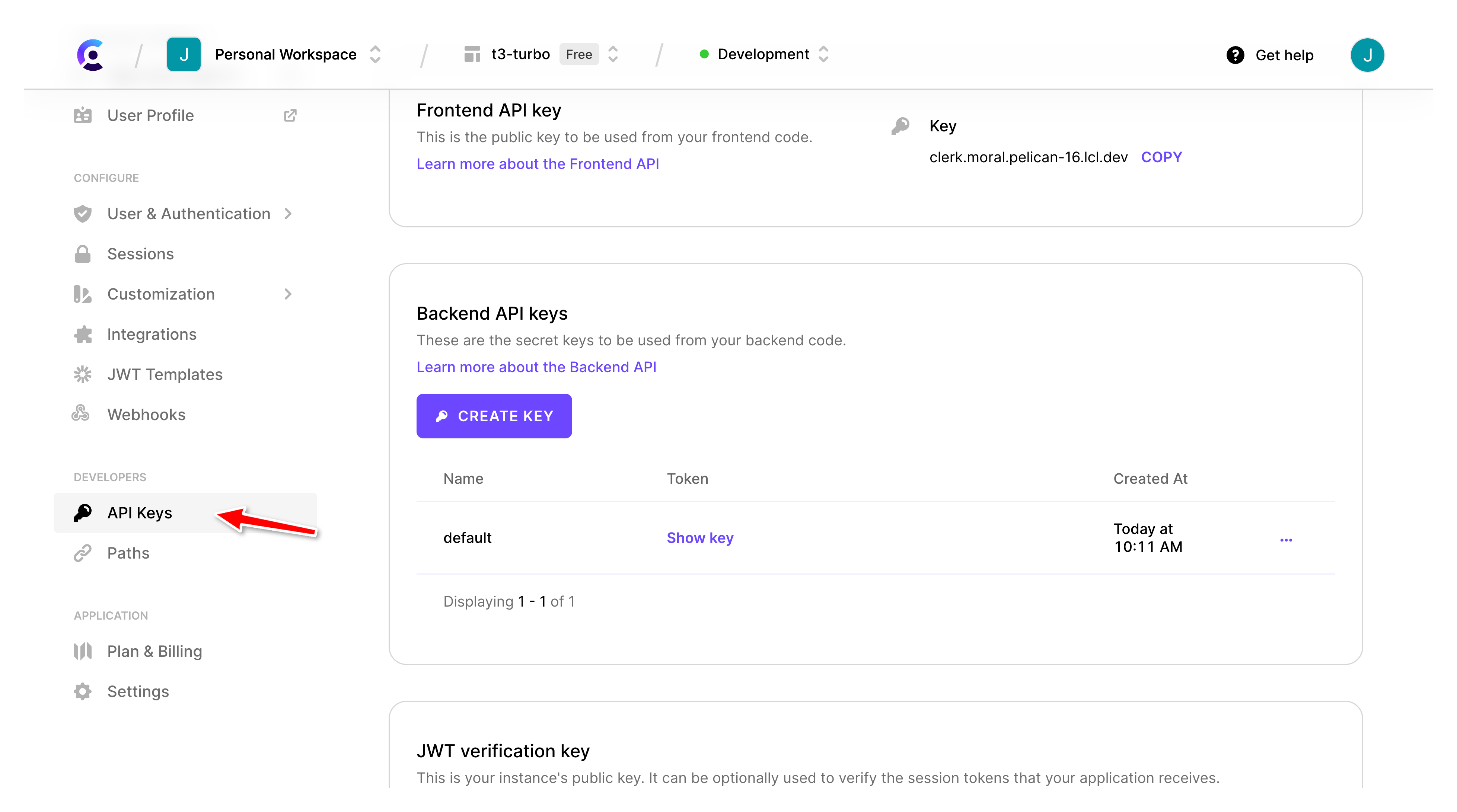Go to Sessions in the sidebar
Image resolution: width=1457 pixels, height=812 pixels.
(140, 254)
